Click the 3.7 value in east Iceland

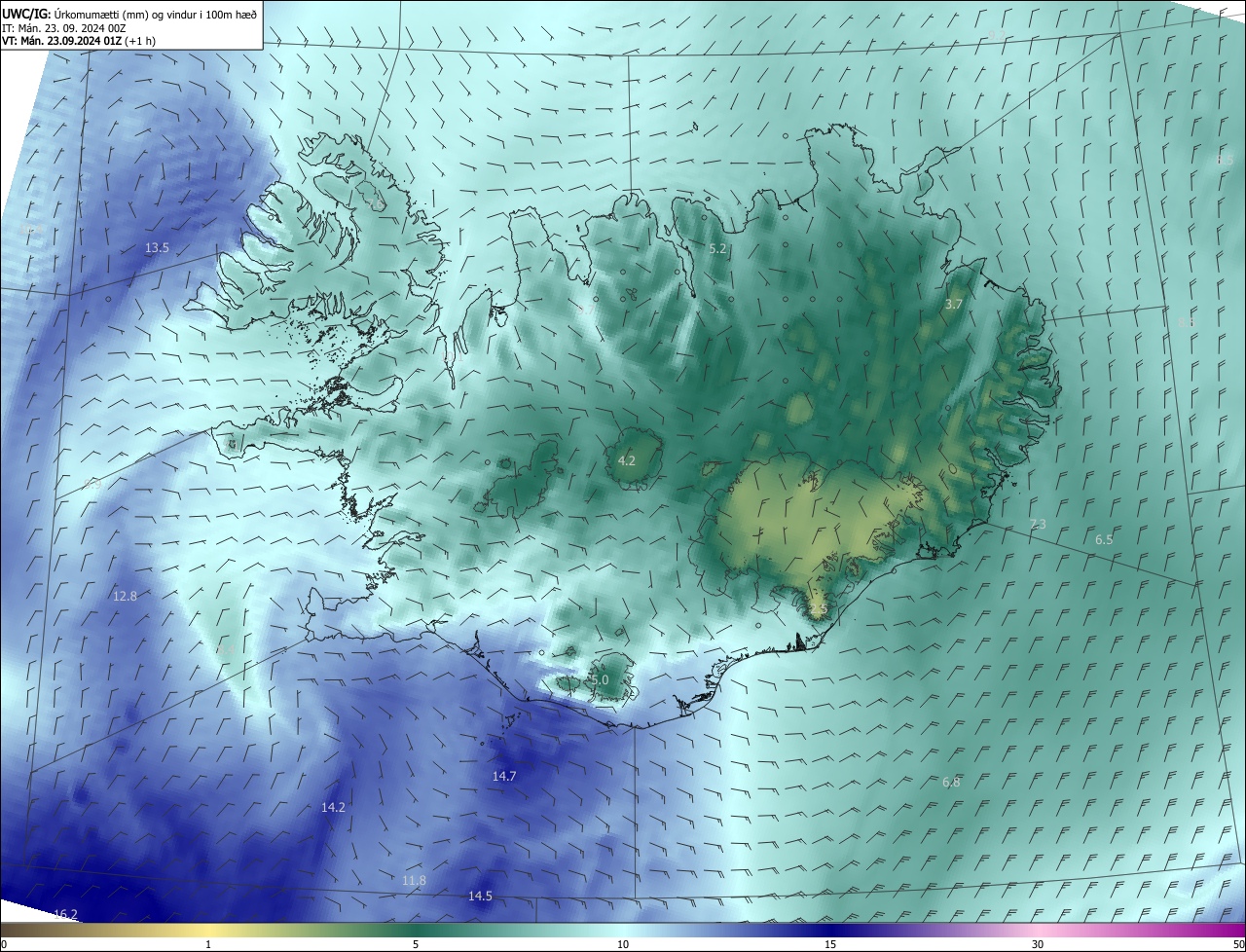pyautogui.click(x=954, y=305)
